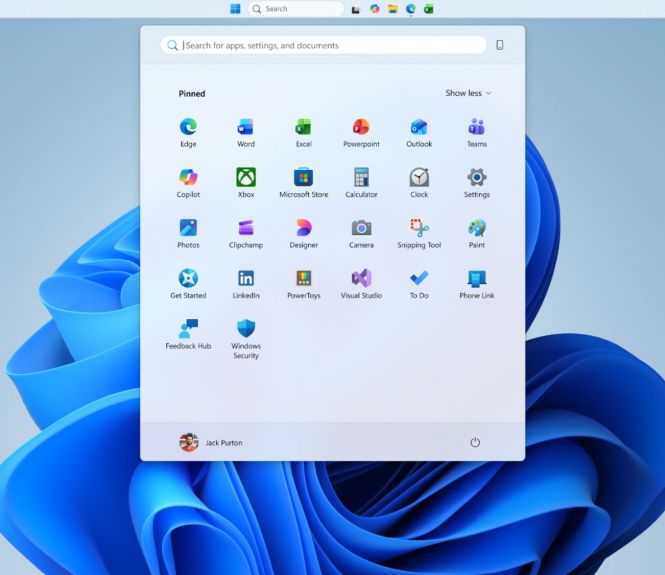Launch PowerToys
Viewport: 665px width, 575px height.
304,285
